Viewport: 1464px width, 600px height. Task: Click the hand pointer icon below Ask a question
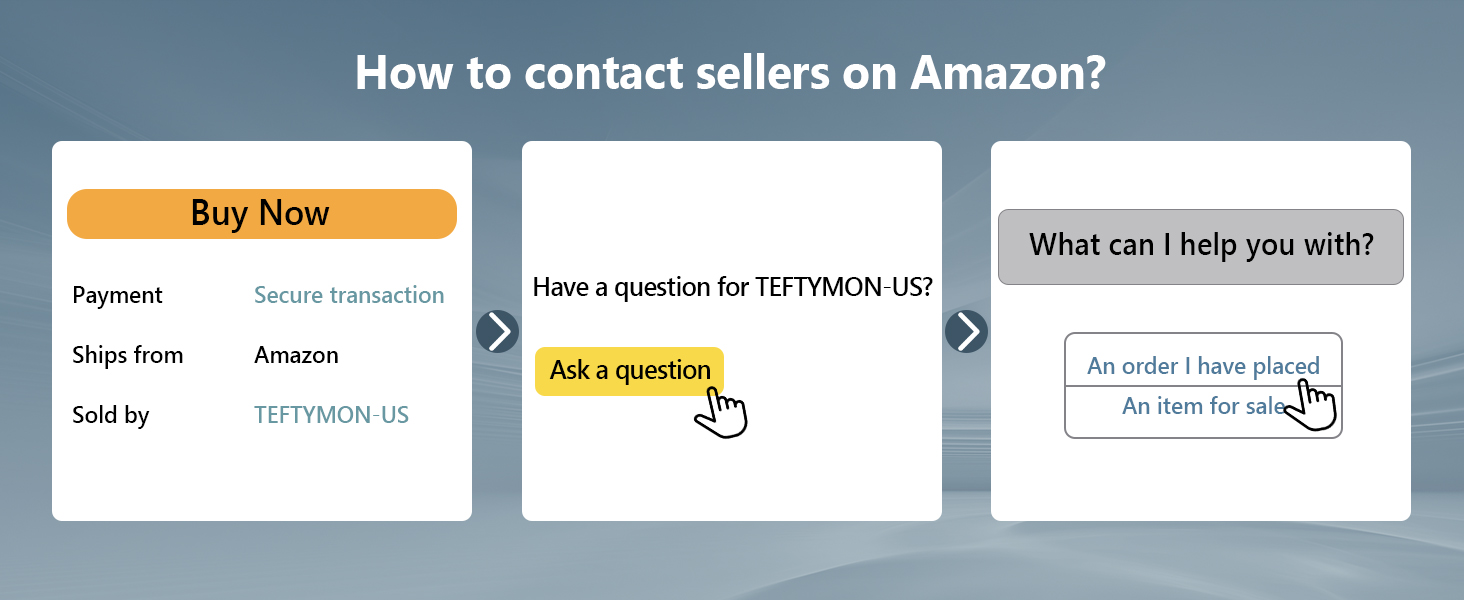722,411
